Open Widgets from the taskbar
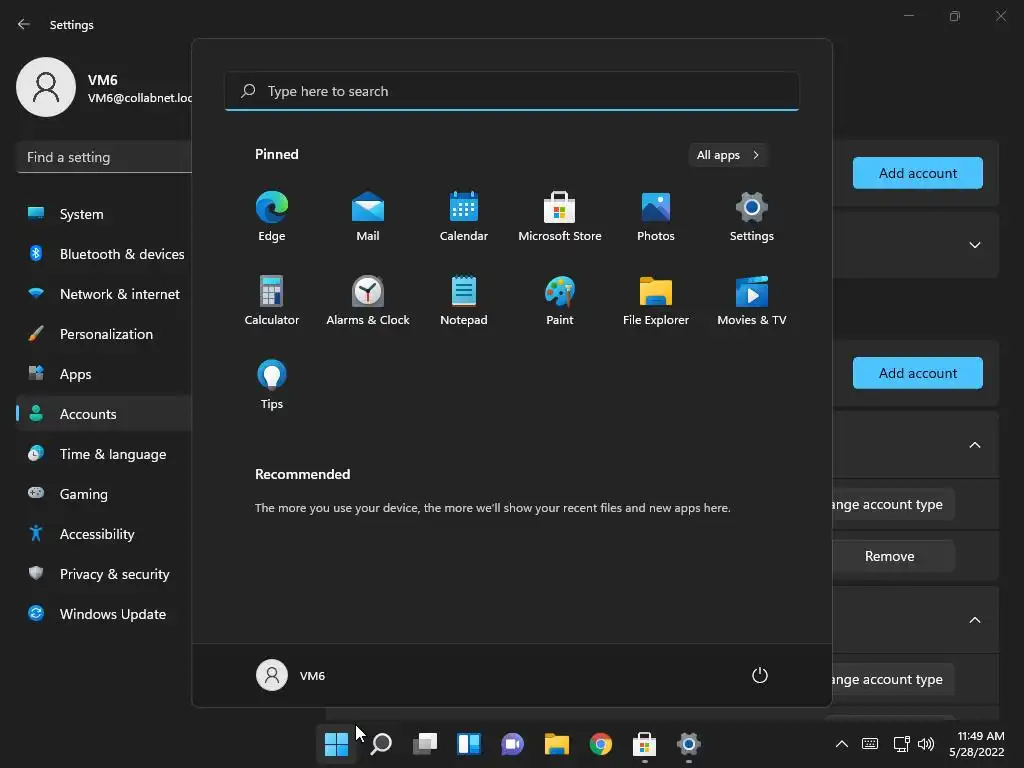Viewport: 1024px width, 768px height. point(469,744)
